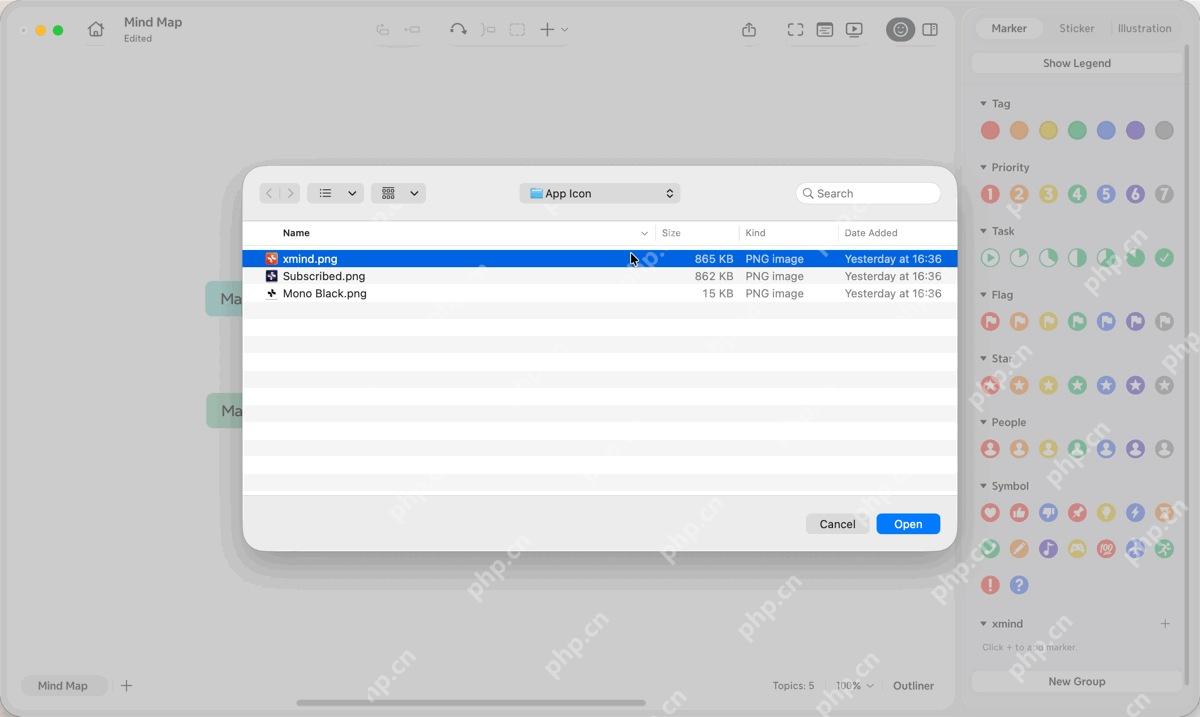Screen dimensions: 1200x717
Task: Go to Xmind home via house icon
Action: (96, 30)
